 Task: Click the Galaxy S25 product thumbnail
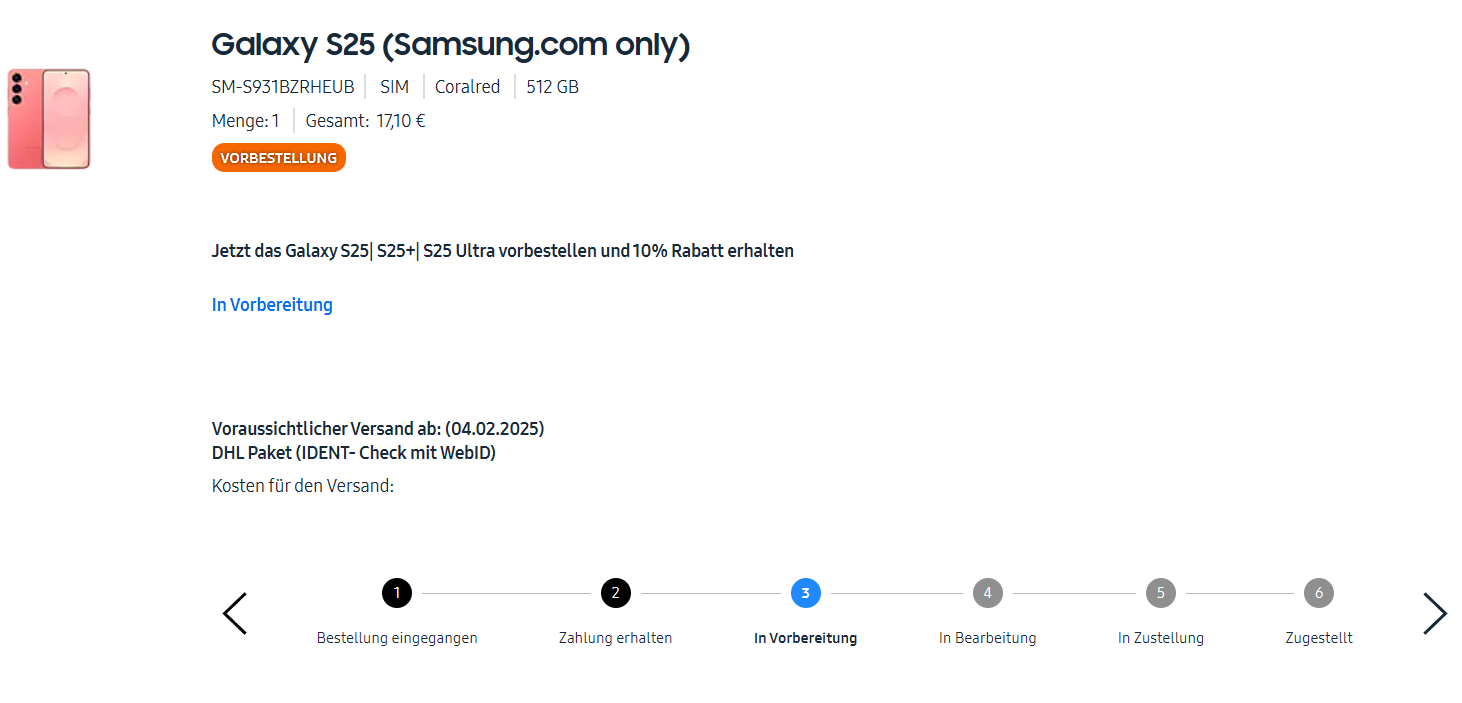click(x=49, y=119)
